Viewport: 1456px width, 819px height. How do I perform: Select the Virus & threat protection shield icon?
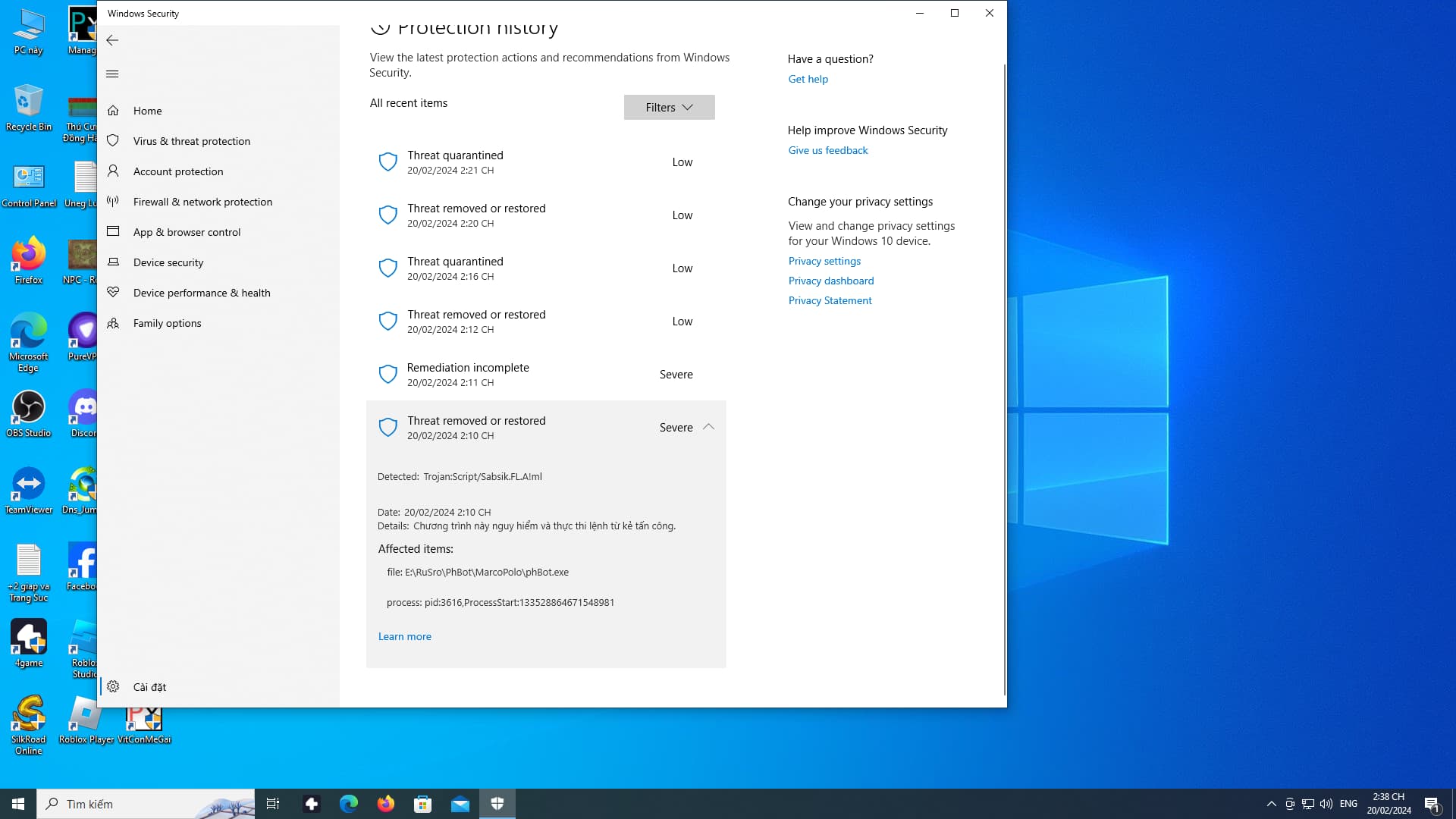point(113,141)
